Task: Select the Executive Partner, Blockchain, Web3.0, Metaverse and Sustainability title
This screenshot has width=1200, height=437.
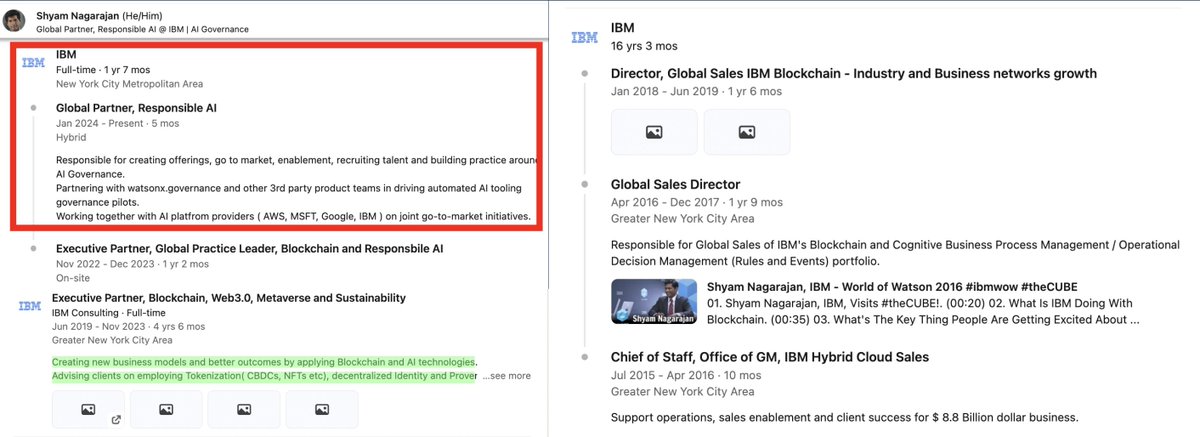Action: click(229, 298)
